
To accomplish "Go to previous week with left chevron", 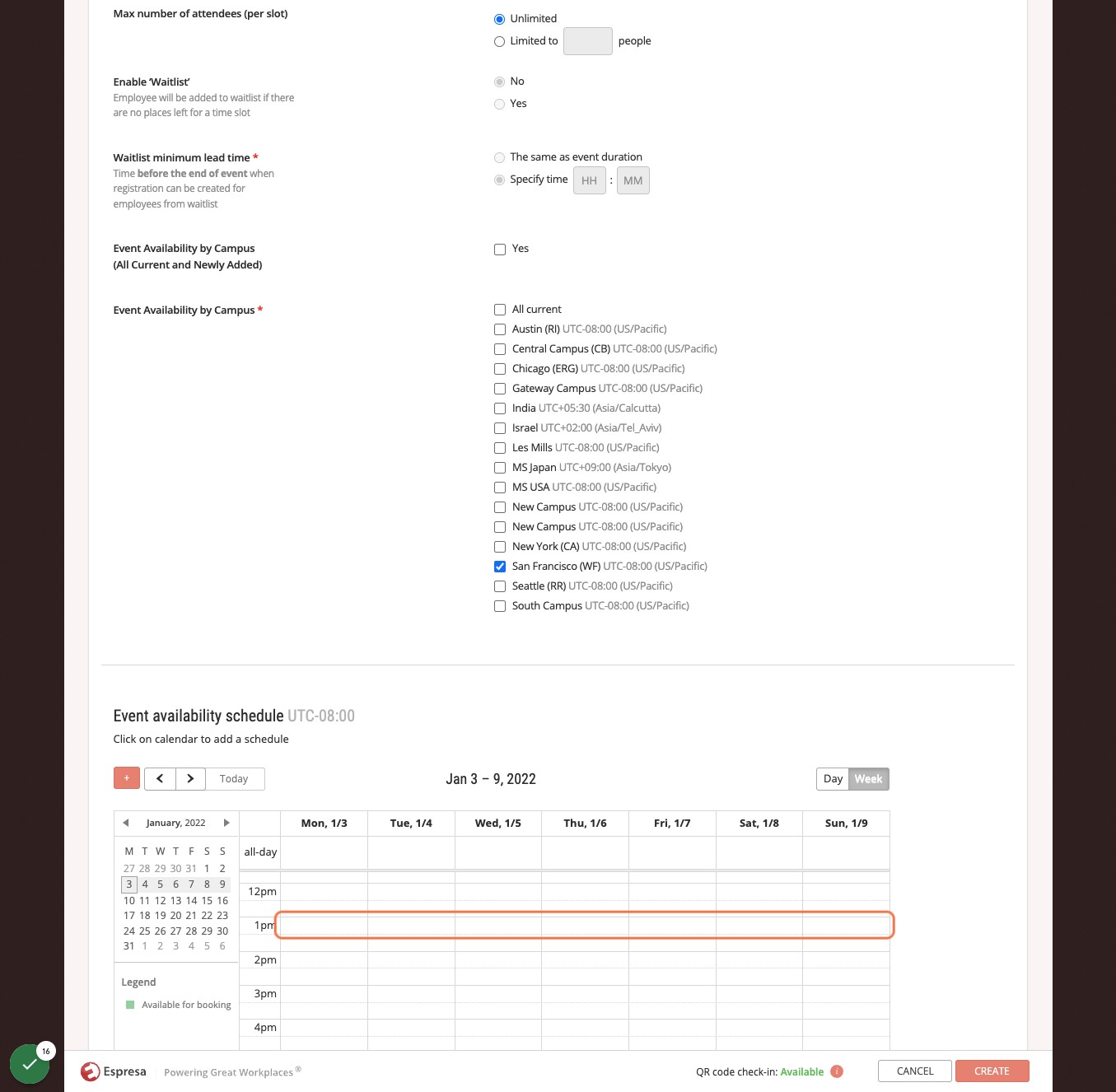I will pos(160,778).
